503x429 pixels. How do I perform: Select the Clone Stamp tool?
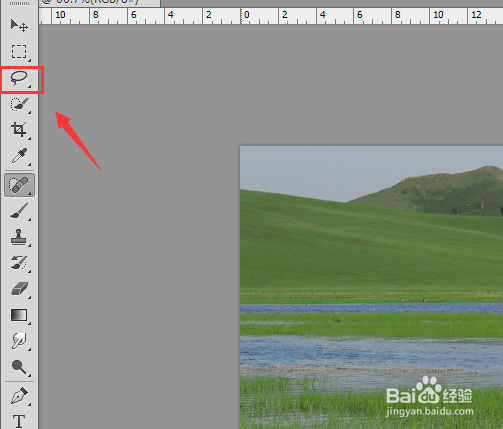pos(19,237)
